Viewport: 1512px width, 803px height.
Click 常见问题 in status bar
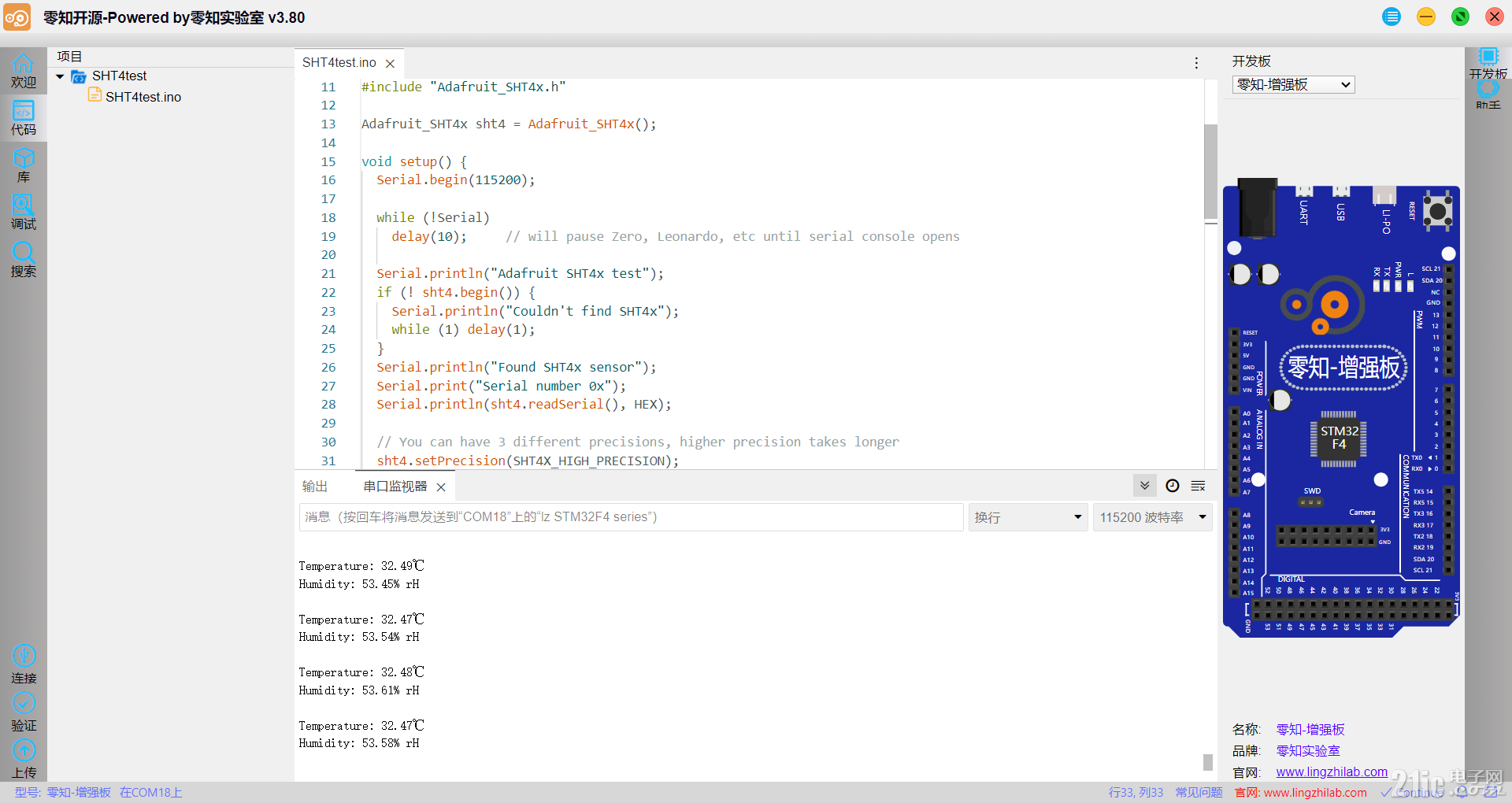tap(1199, 792)
